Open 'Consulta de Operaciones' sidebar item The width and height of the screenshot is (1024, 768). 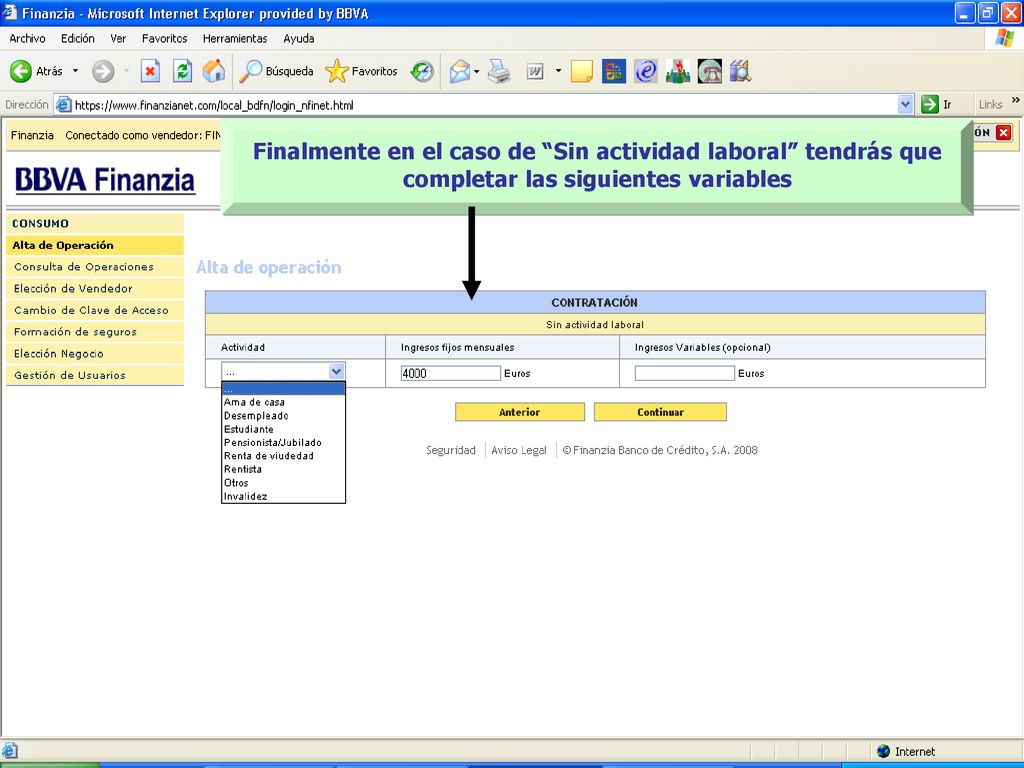click(95, 266)
